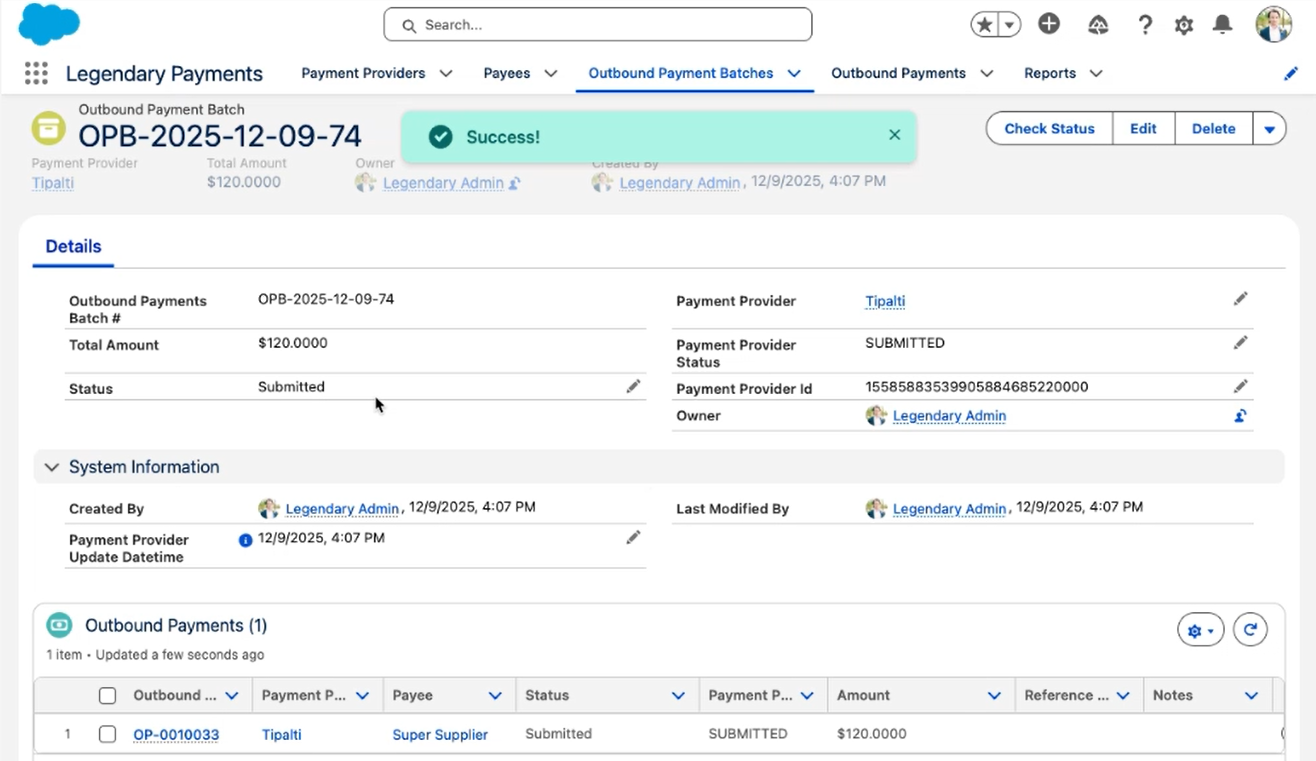Viewport: 1316px width, 761px height.
Task: Open the OP-0010033 payment link
Action: tap(176, 735)
